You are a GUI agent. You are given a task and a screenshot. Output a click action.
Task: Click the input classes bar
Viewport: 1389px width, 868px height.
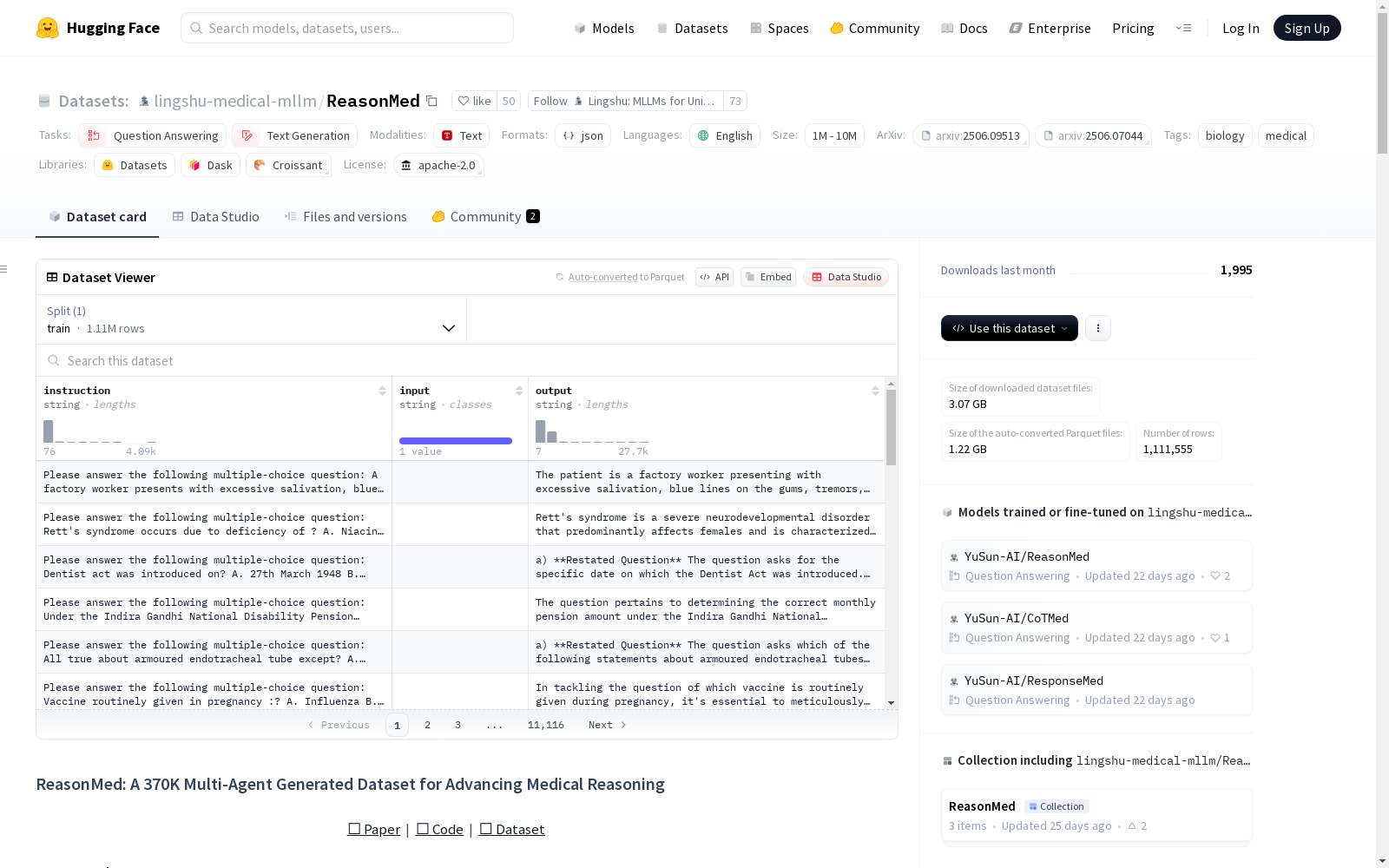tap(456, 441)
